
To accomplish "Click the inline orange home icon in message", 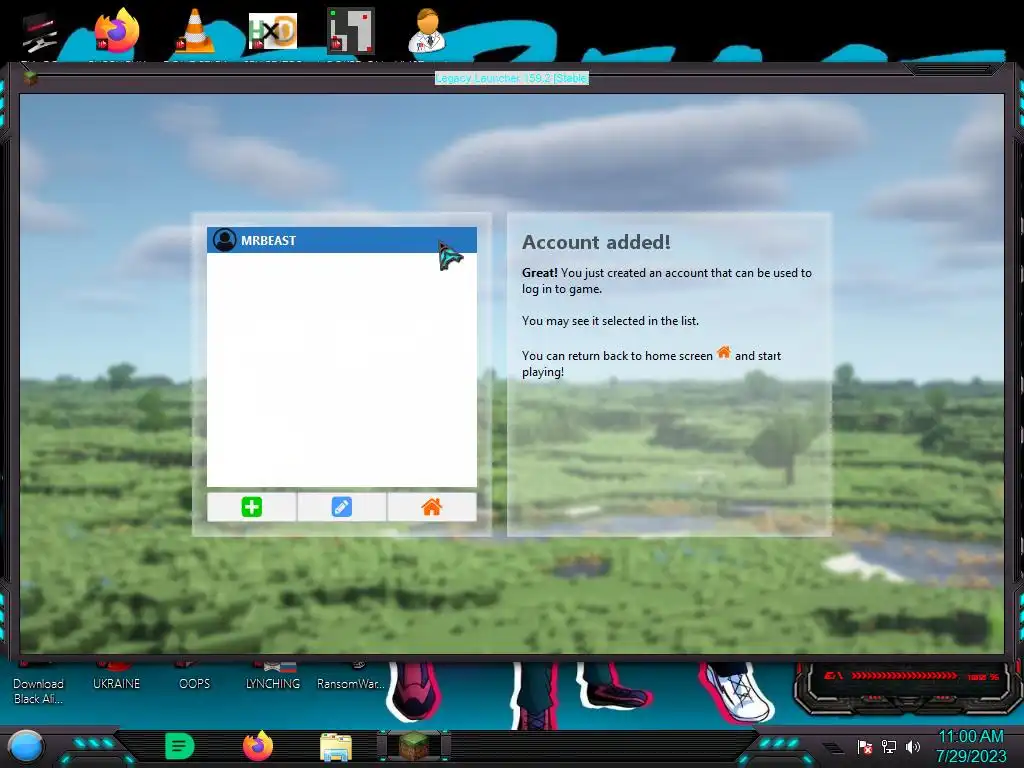I will (724, 353).
